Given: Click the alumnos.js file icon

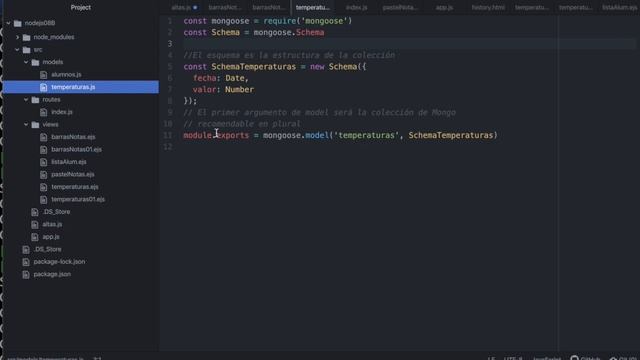Looking at the screenshot, I should 44,75.
